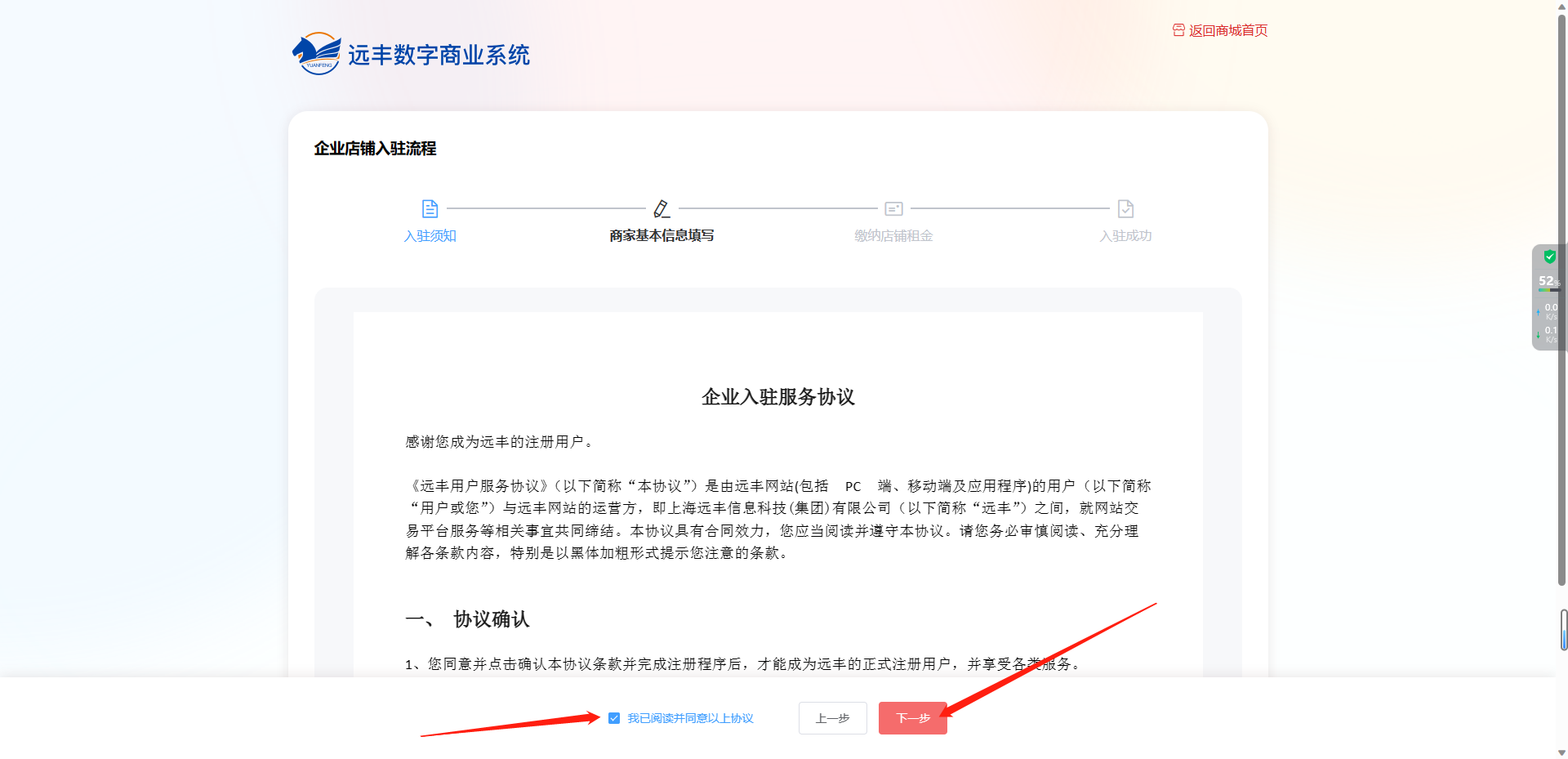Select the 入驻须知 step label
Viewport: 1568px width, 759px height.
[430, 236]
